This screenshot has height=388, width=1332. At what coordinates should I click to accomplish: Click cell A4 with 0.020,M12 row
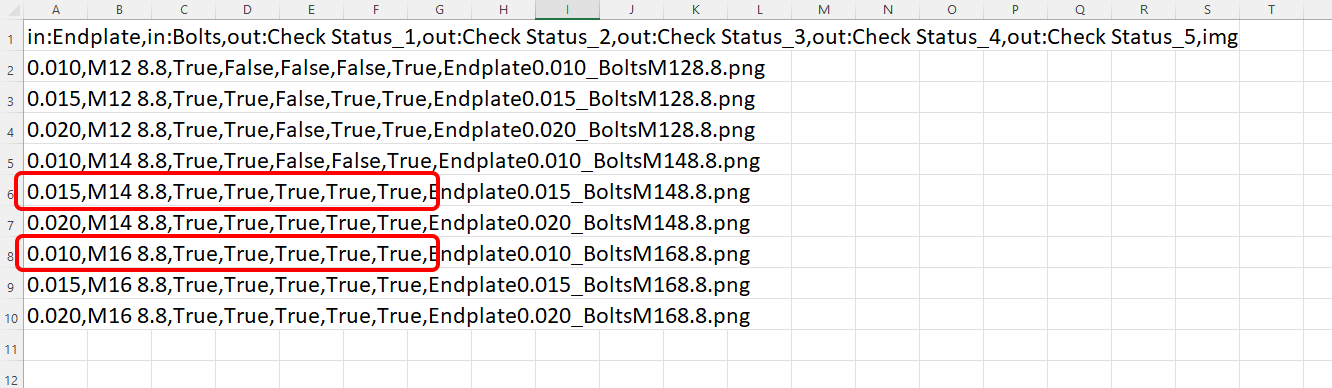(x=55, y=131)
